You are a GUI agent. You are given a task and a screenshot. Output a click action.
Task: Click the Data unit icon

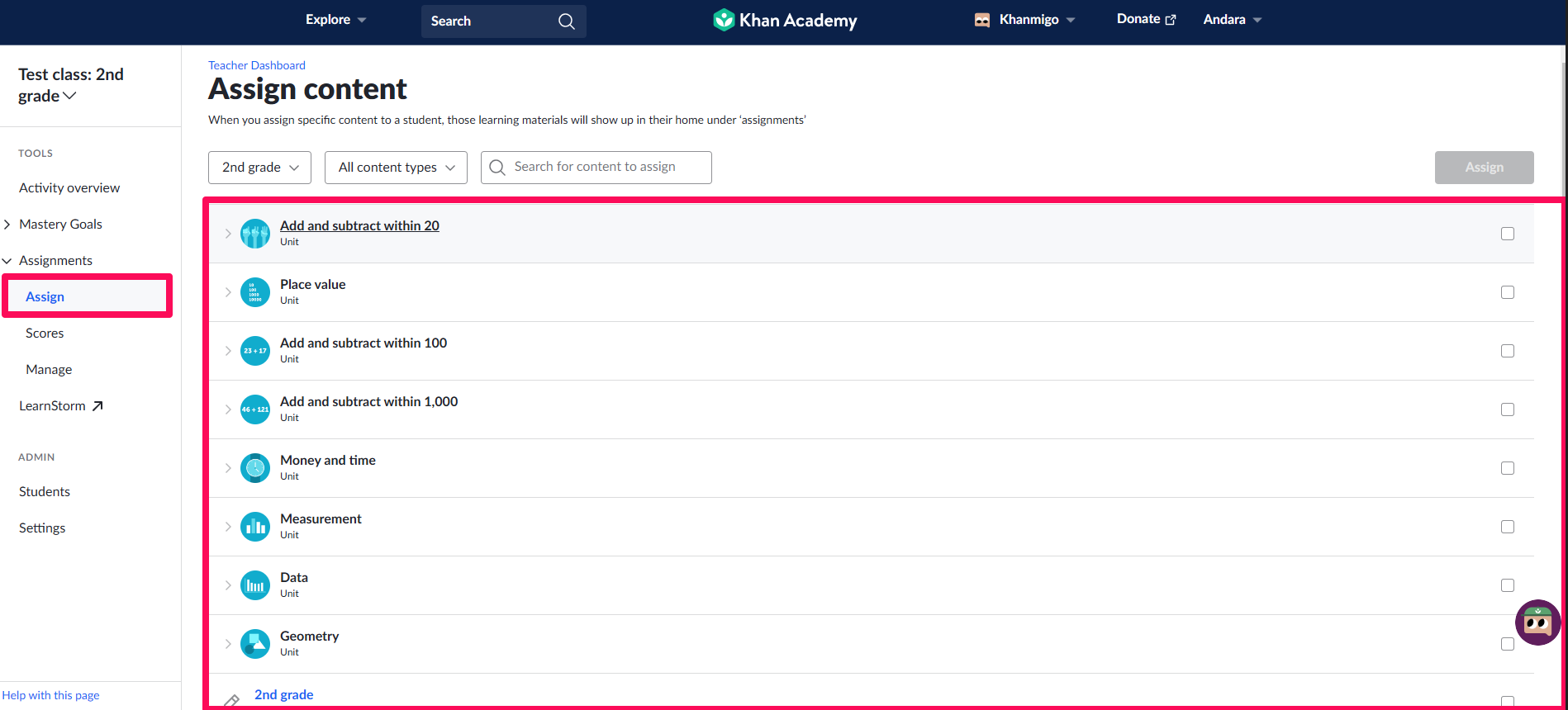click(255, 585)
